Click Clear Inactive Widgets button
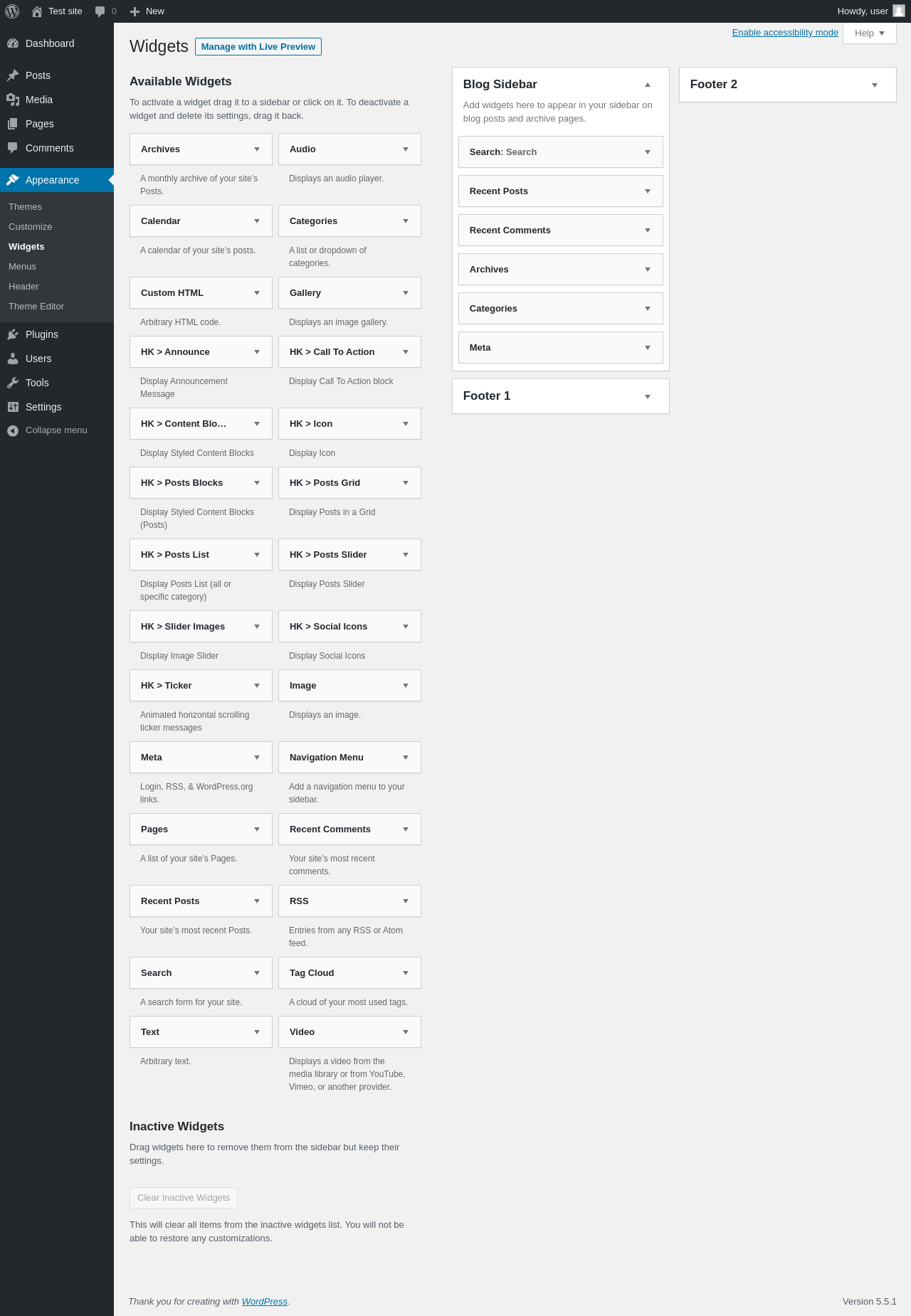Image resolution: width=911 pixels, height=1316 pixels. click(184, 1198)
